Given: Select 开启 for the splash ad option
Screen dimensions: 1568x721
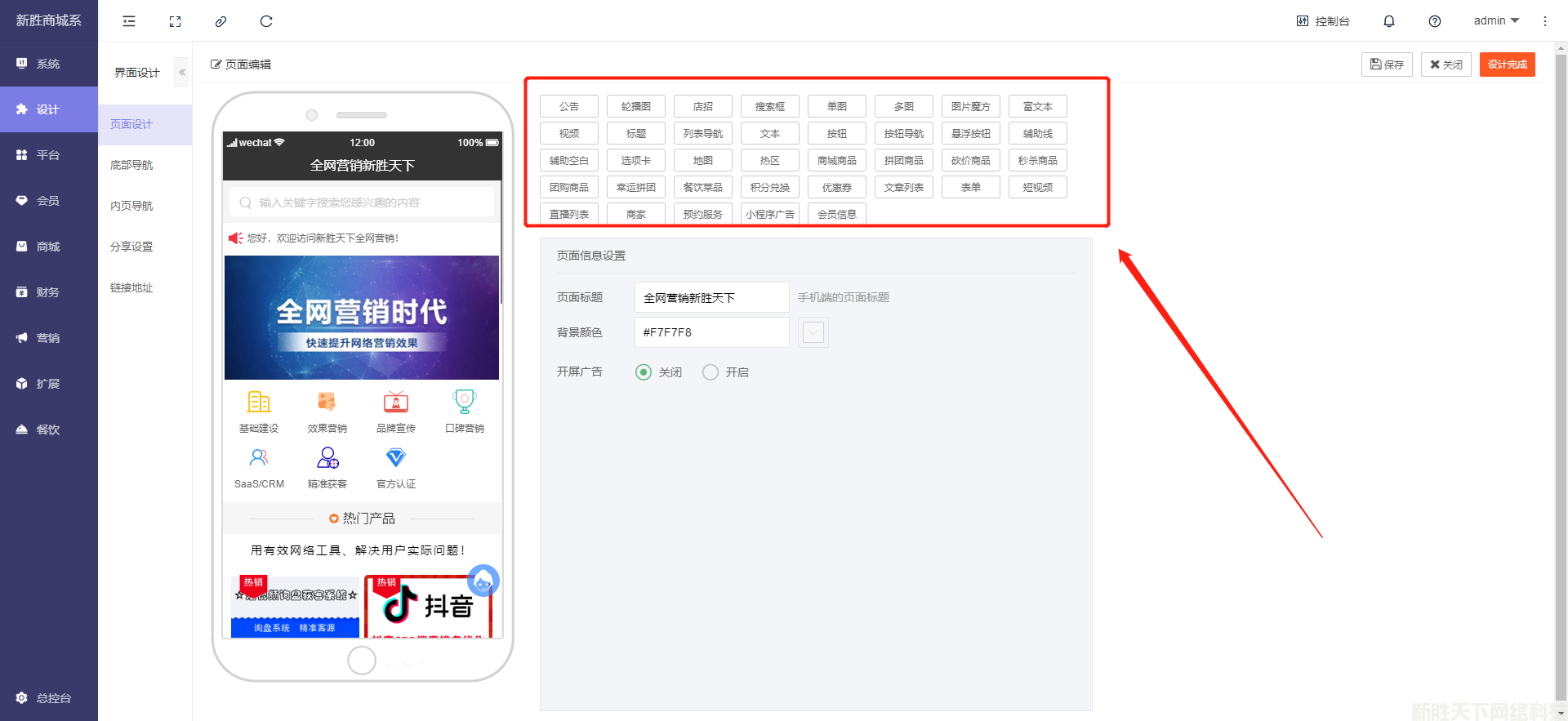Looking at the screenshot, I should pyautogui.click(x=710, y=372).
